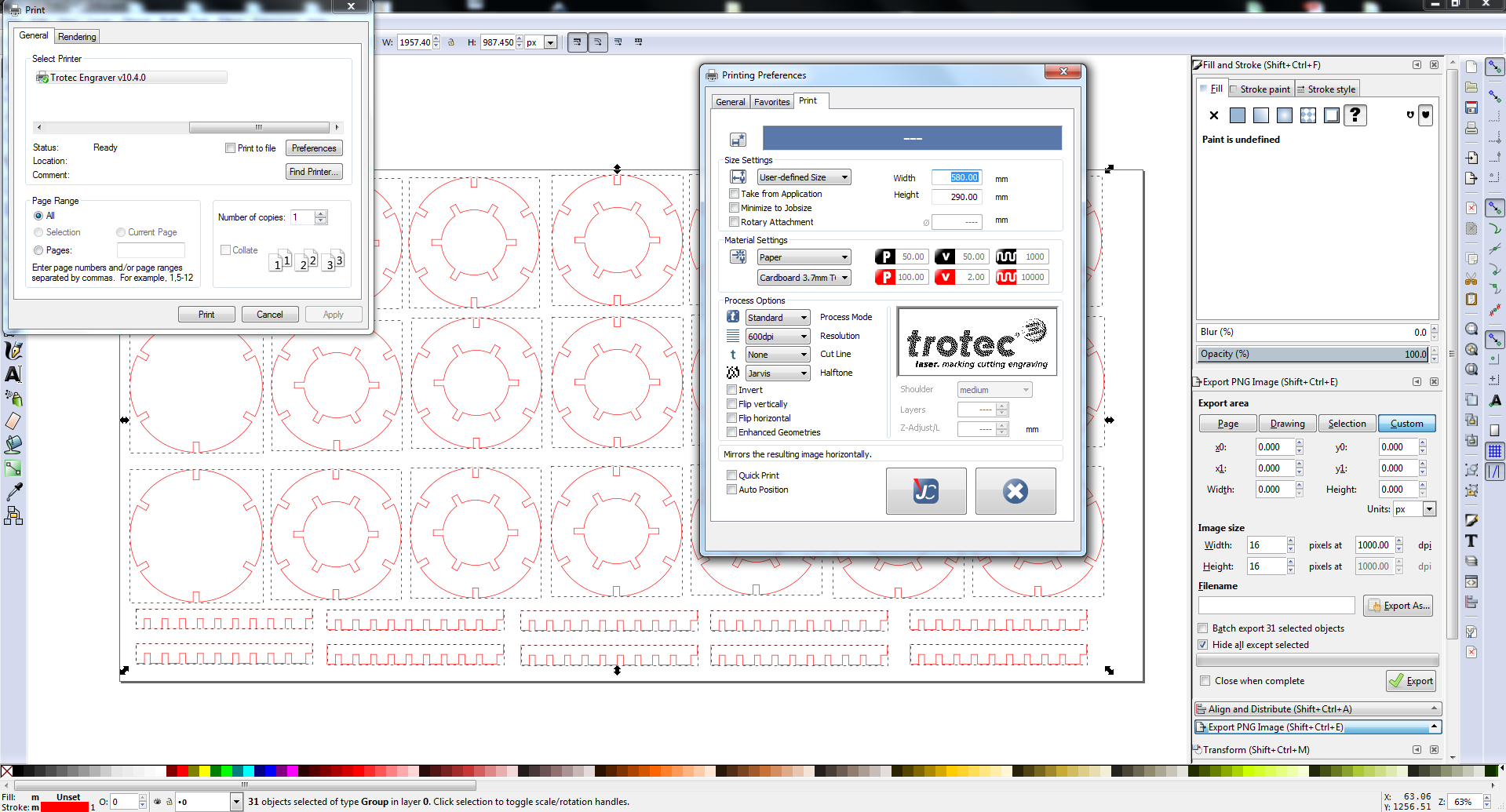This screenshot has width=1506, height=812.
Task: Confirm preferences with the JC button
Action: point(926,491)
